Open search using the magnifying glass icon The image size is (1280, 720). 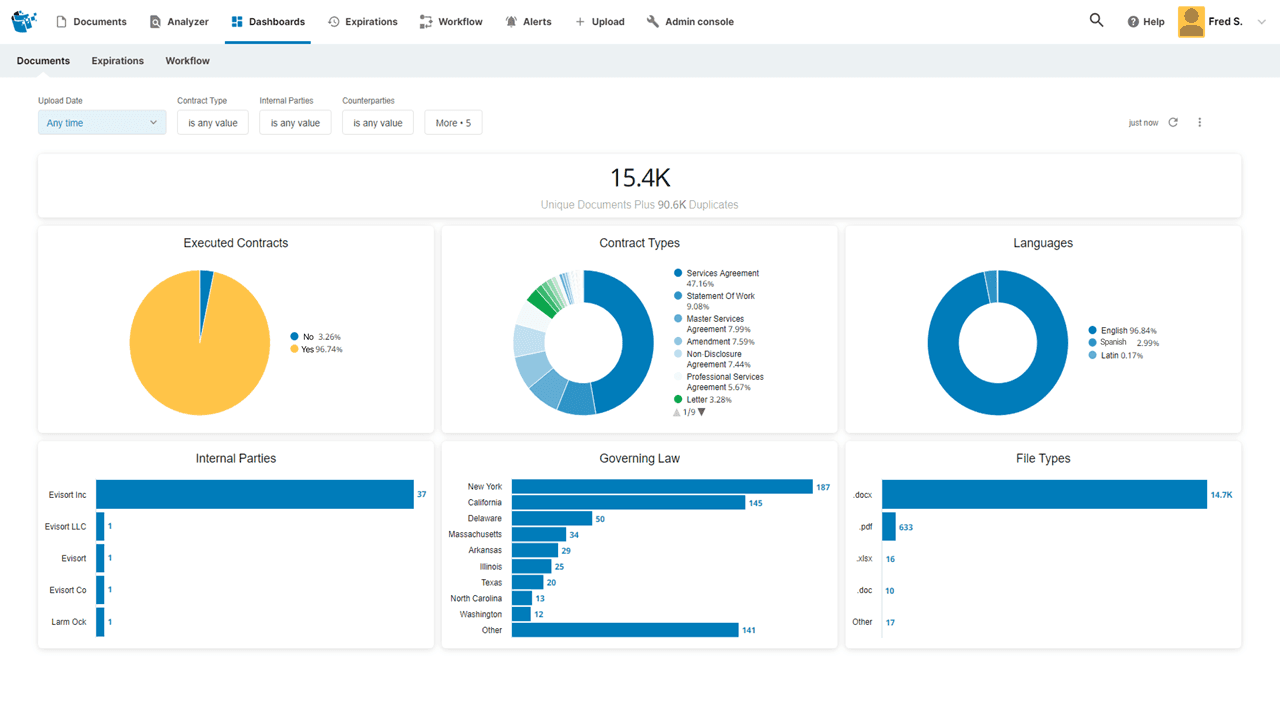point(1096,20)
